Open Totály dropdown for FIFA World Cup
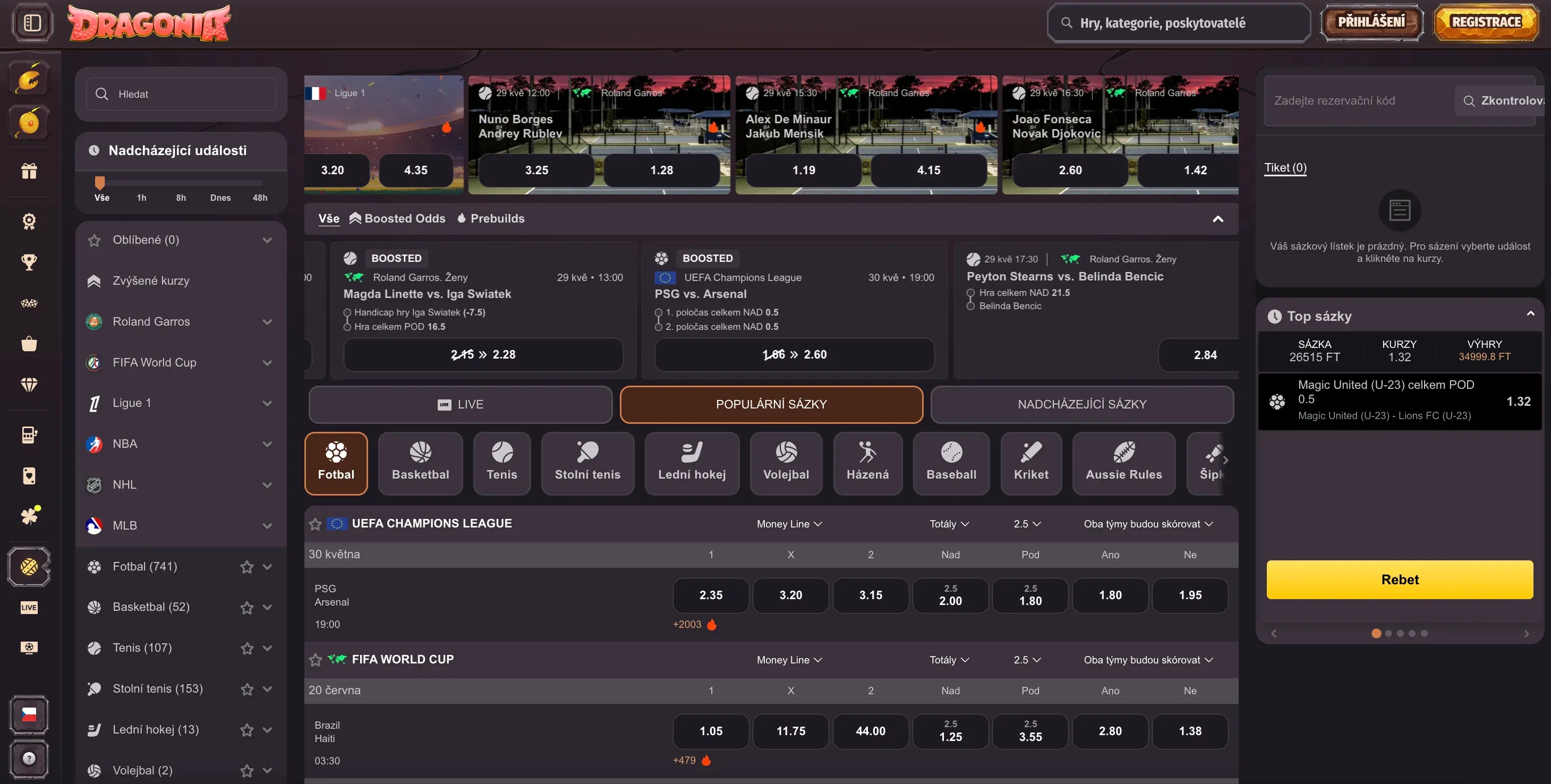This screenshot has width=1551, height=784. point(949,660)
